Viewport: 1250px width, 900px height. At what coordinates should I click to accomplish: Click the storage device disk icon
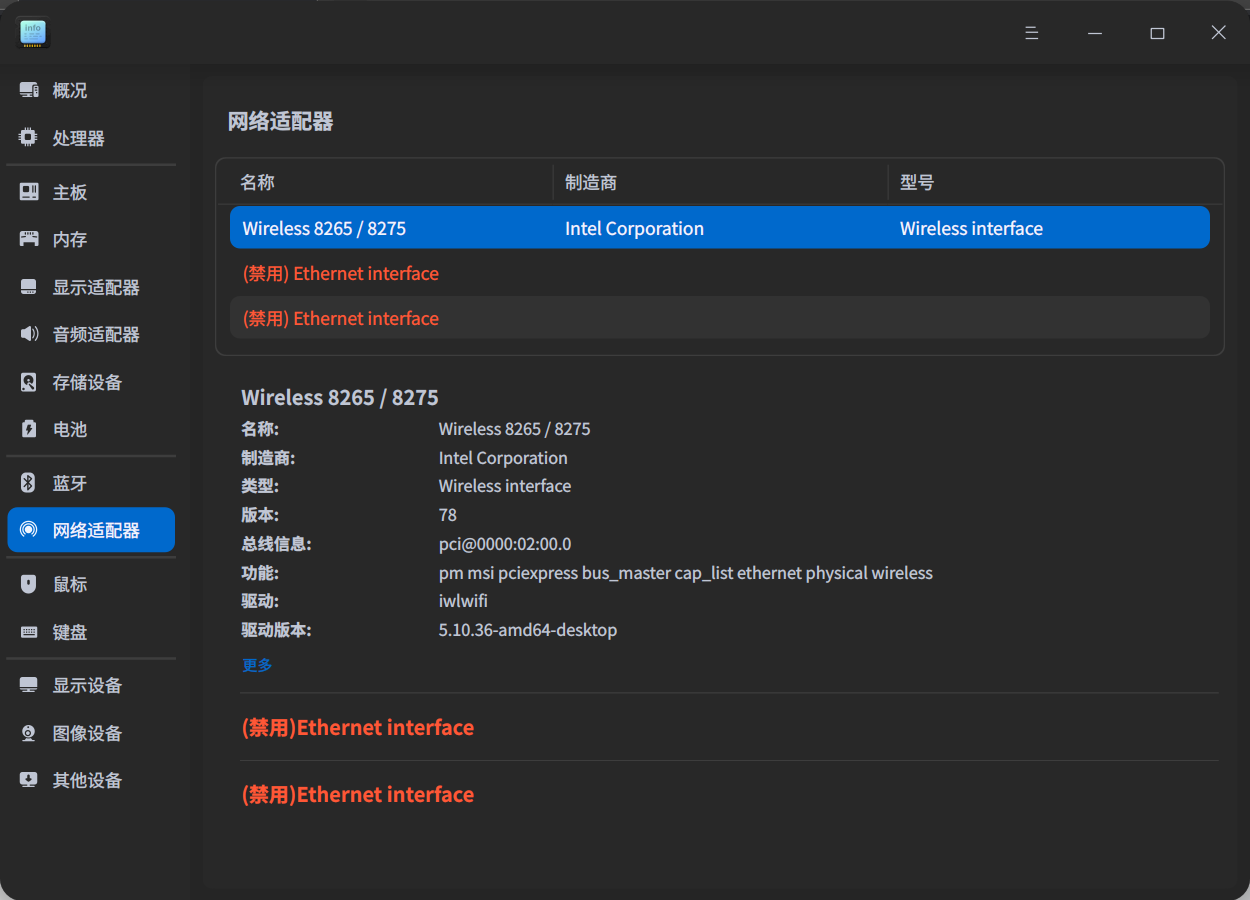click(29, 382)
